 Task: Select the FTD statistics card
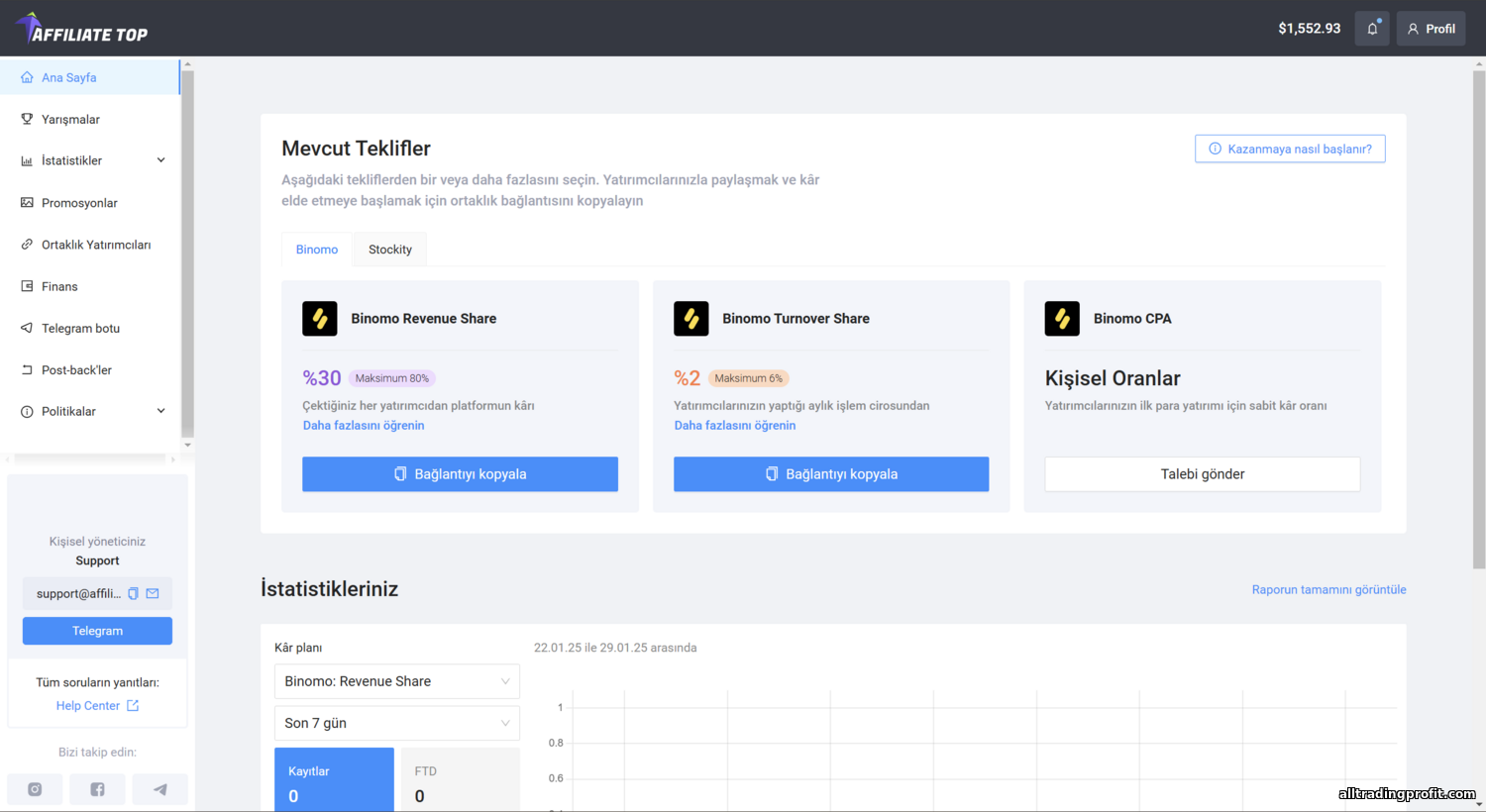pyautogui.click(x=460, y=780)
